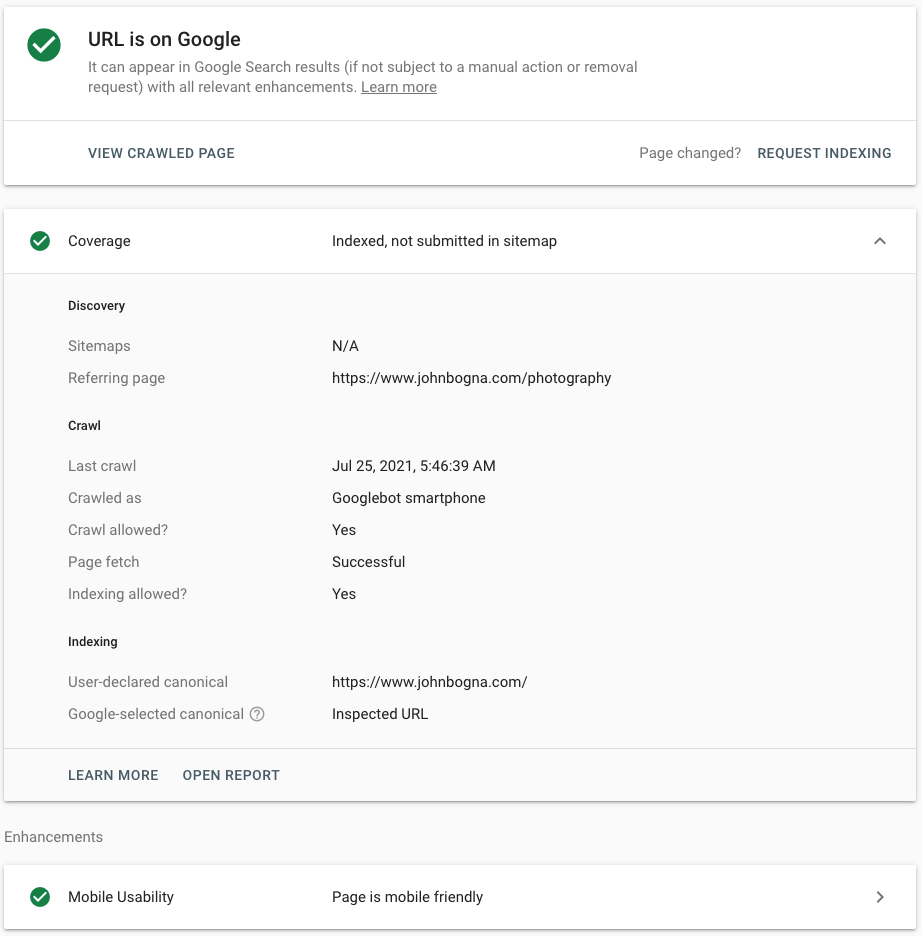This screenshot has width=922, height=936.
Task: Click the green check icon next to Coverage
Action: coord(40,241)
